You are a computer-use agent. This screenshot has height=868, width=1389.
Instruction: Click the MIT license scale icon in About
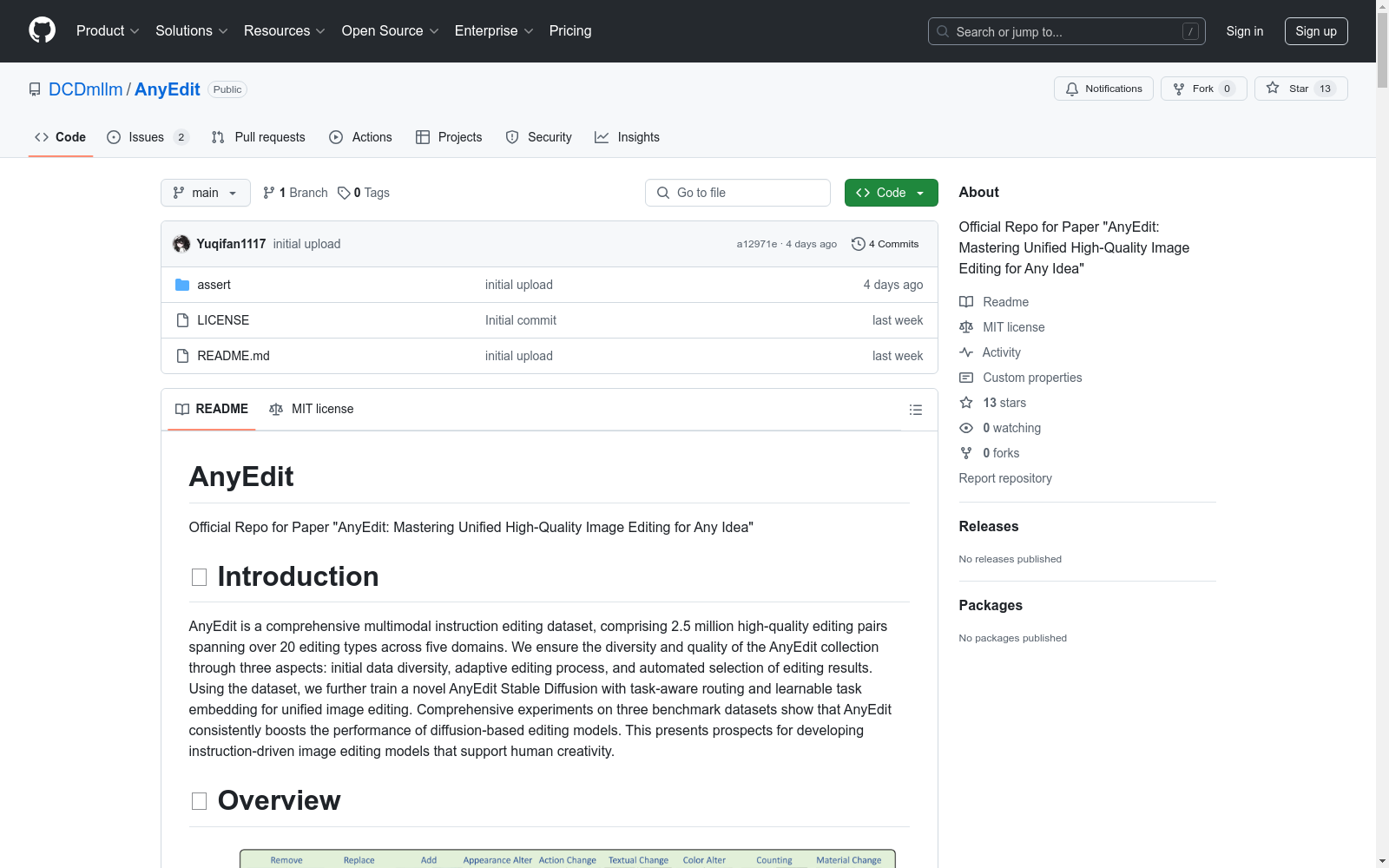point(966,327)
